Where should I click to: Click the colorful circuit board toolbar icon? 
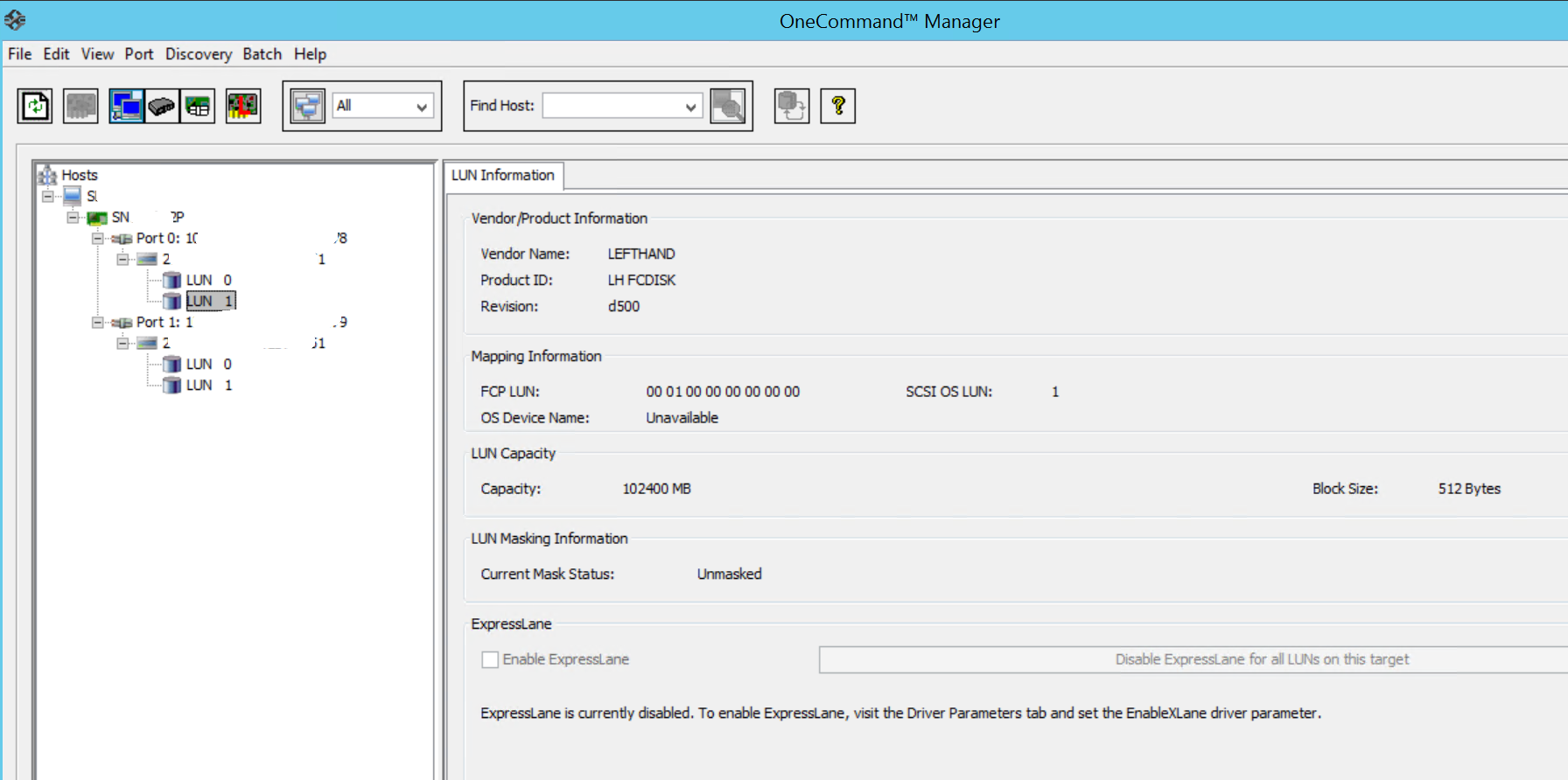(243, 107)
